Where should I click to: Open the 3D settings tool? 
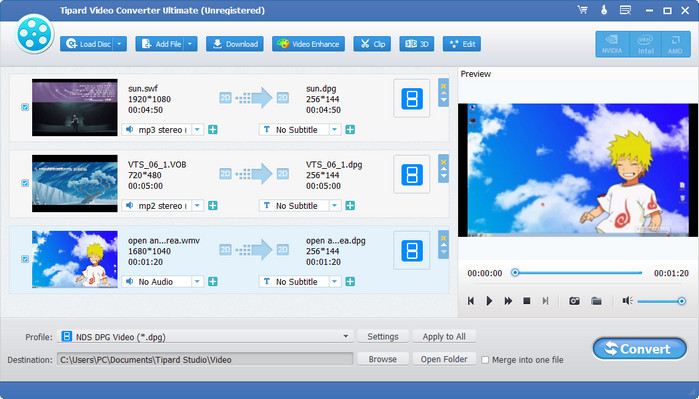point(417,44)
